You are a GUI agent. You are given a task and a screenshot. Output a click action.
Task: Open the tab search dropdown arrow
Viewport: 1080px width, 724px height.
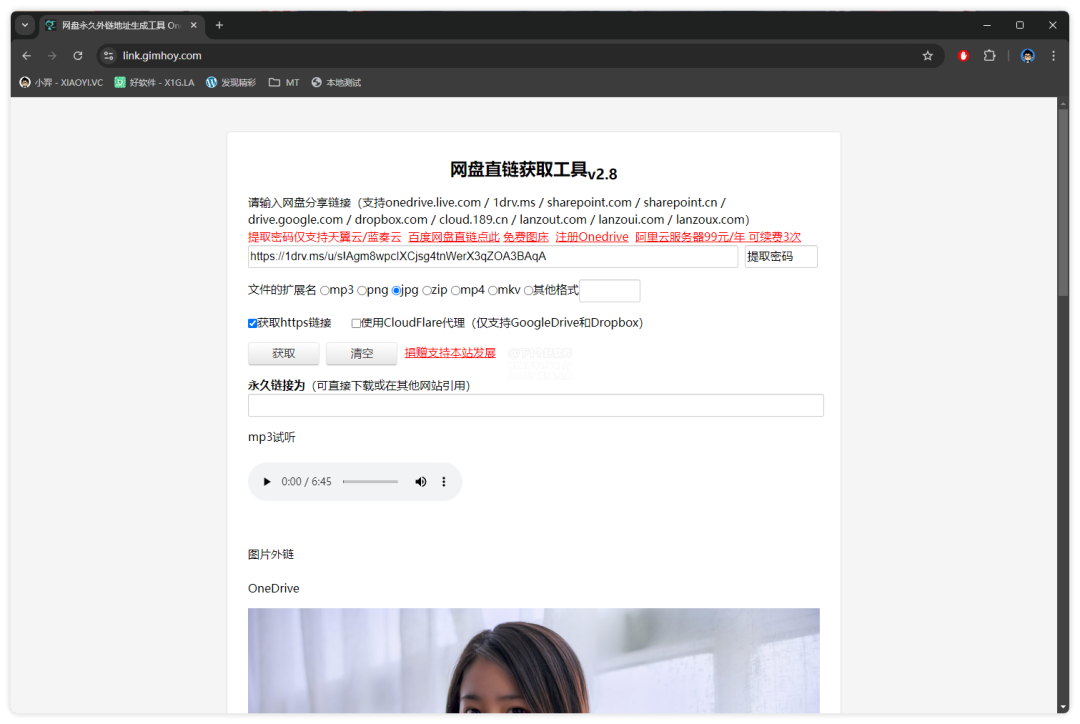(25, 25)
